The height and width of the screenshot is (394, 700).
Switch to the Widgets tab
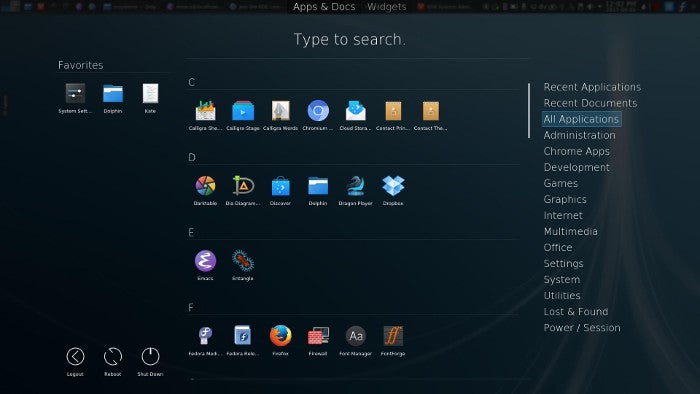[387, 7]
